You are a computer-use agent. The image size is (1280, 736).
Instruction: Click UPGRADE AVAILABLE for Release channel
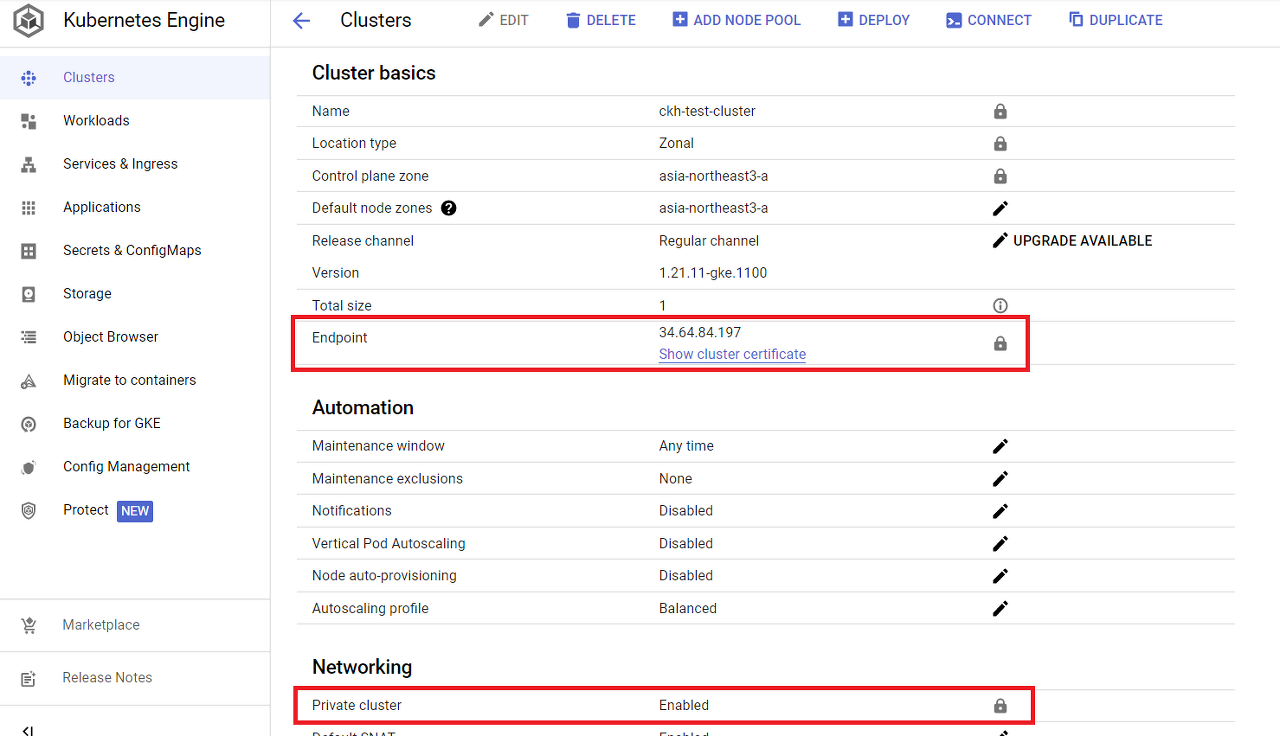[x=1072, y=241]
